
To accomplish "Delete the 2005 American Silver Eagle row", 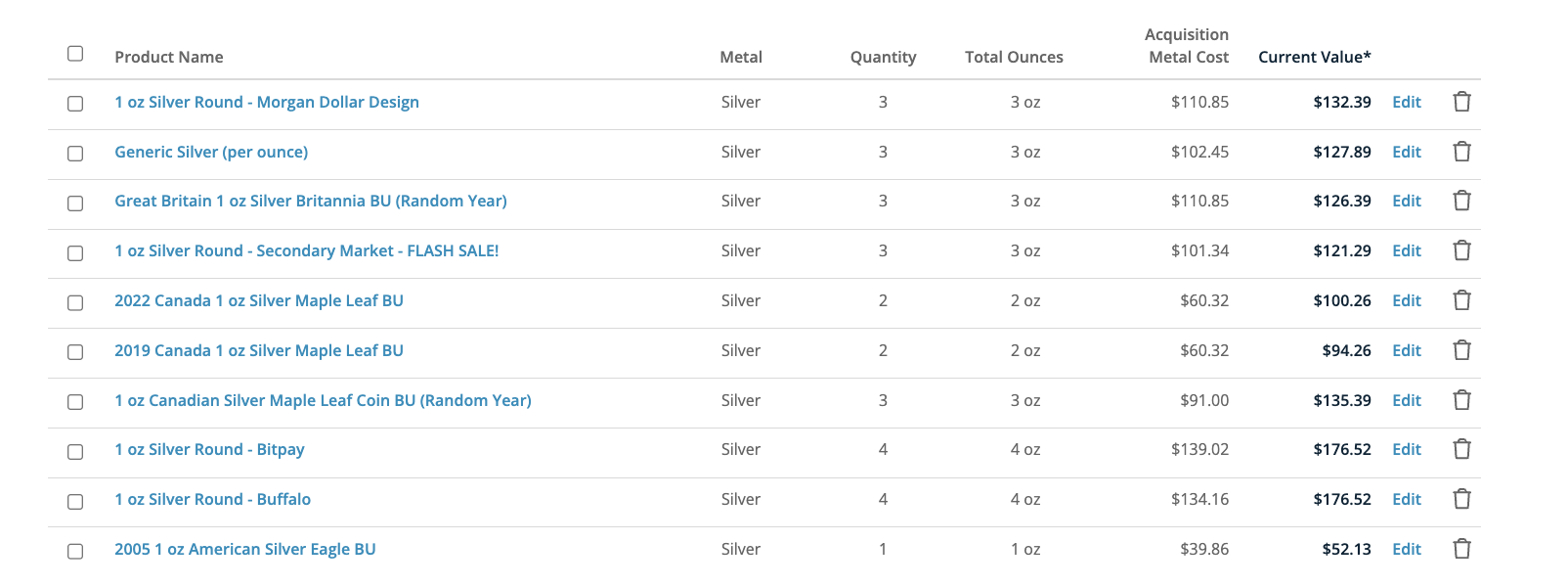I will (x=1461, y=549).
